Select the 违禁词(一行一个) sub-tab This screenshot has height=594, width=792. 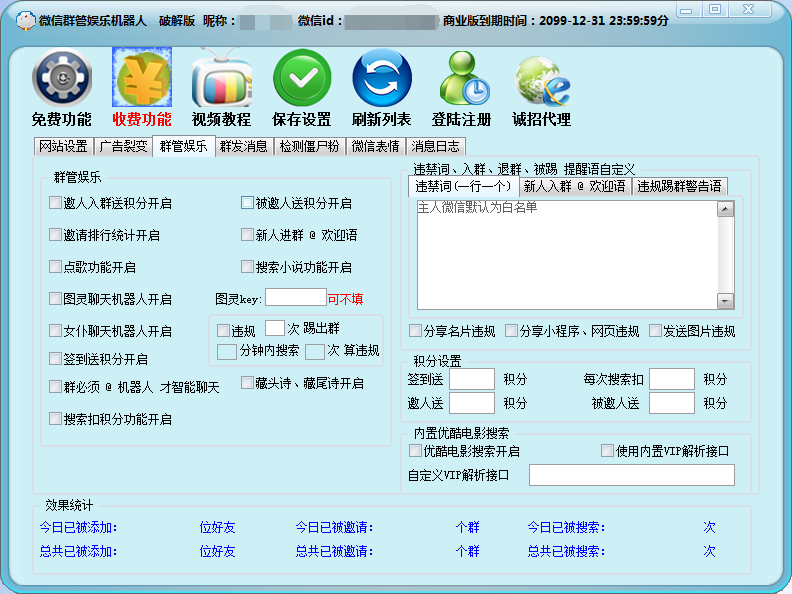click(x=463, y=186)
